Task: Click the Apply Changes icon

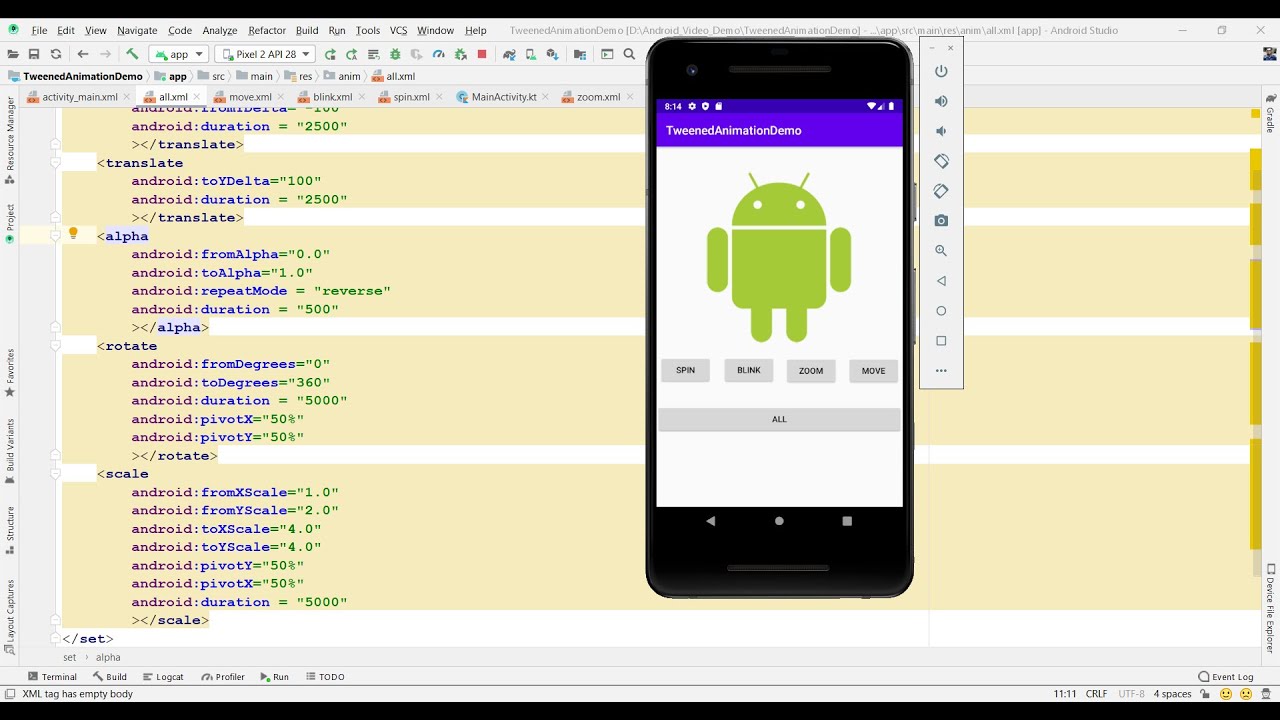Action: click(x=352, y=54)
